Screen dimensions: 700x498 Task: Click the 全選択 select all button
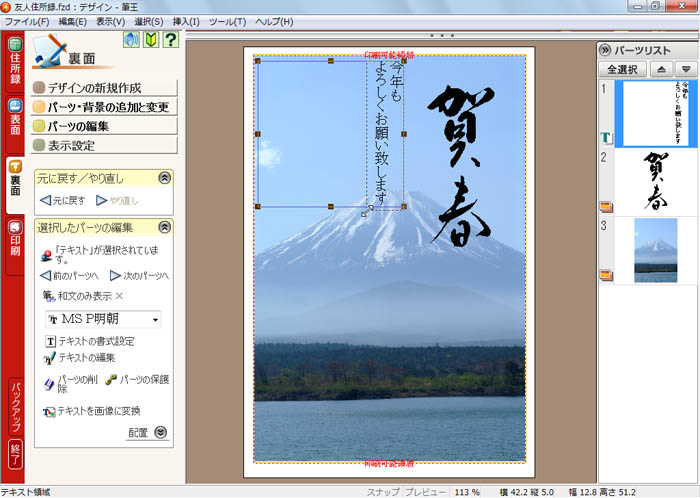[623, 69]
